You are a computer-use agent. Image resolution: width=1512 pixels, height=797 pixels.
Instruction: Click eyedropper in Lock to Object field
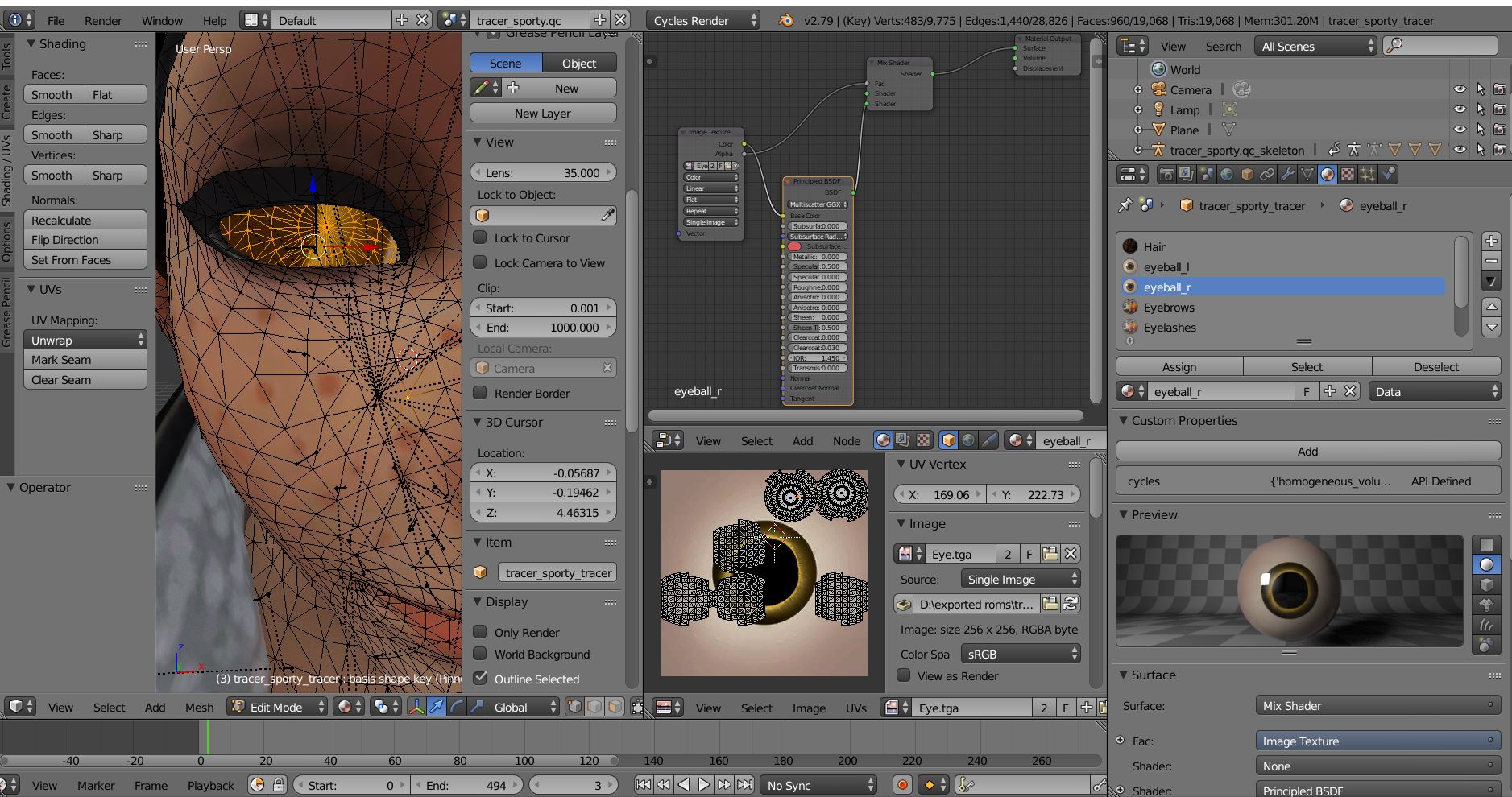pos(607,215)
